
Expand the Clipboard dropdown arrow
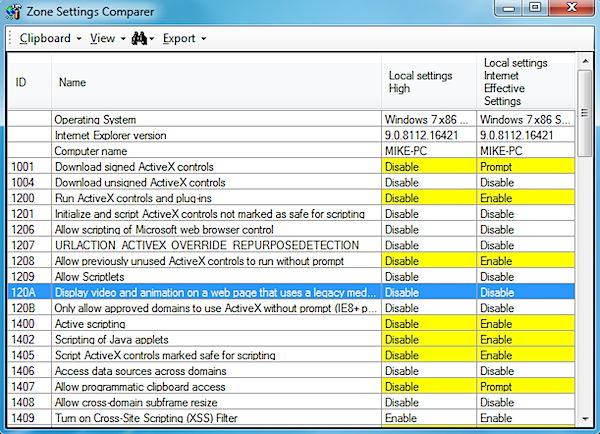(x=79, y=39)
